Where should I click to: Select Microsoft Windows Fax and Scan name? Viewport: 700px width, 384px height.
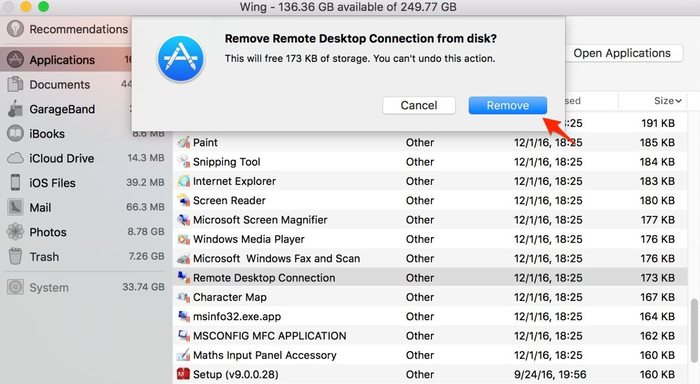(276, 259)
